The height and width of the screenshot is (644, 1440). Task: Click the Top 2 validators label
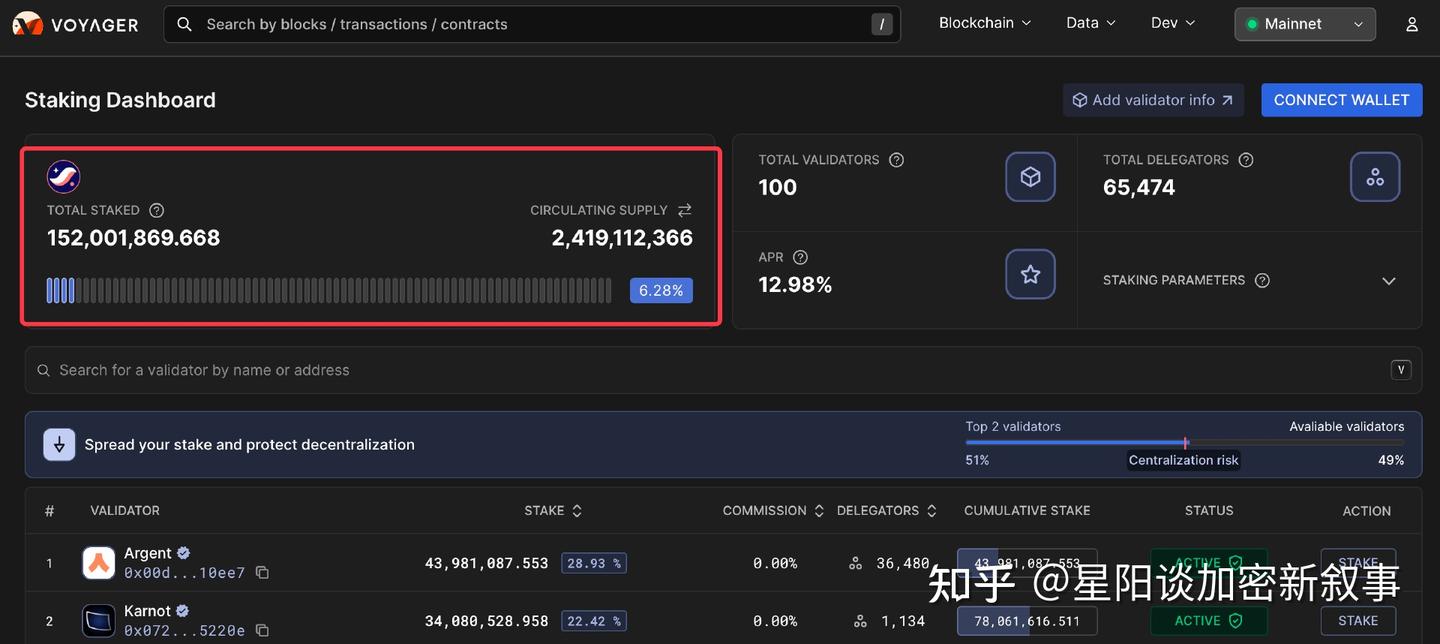(x=1013, y=426)
